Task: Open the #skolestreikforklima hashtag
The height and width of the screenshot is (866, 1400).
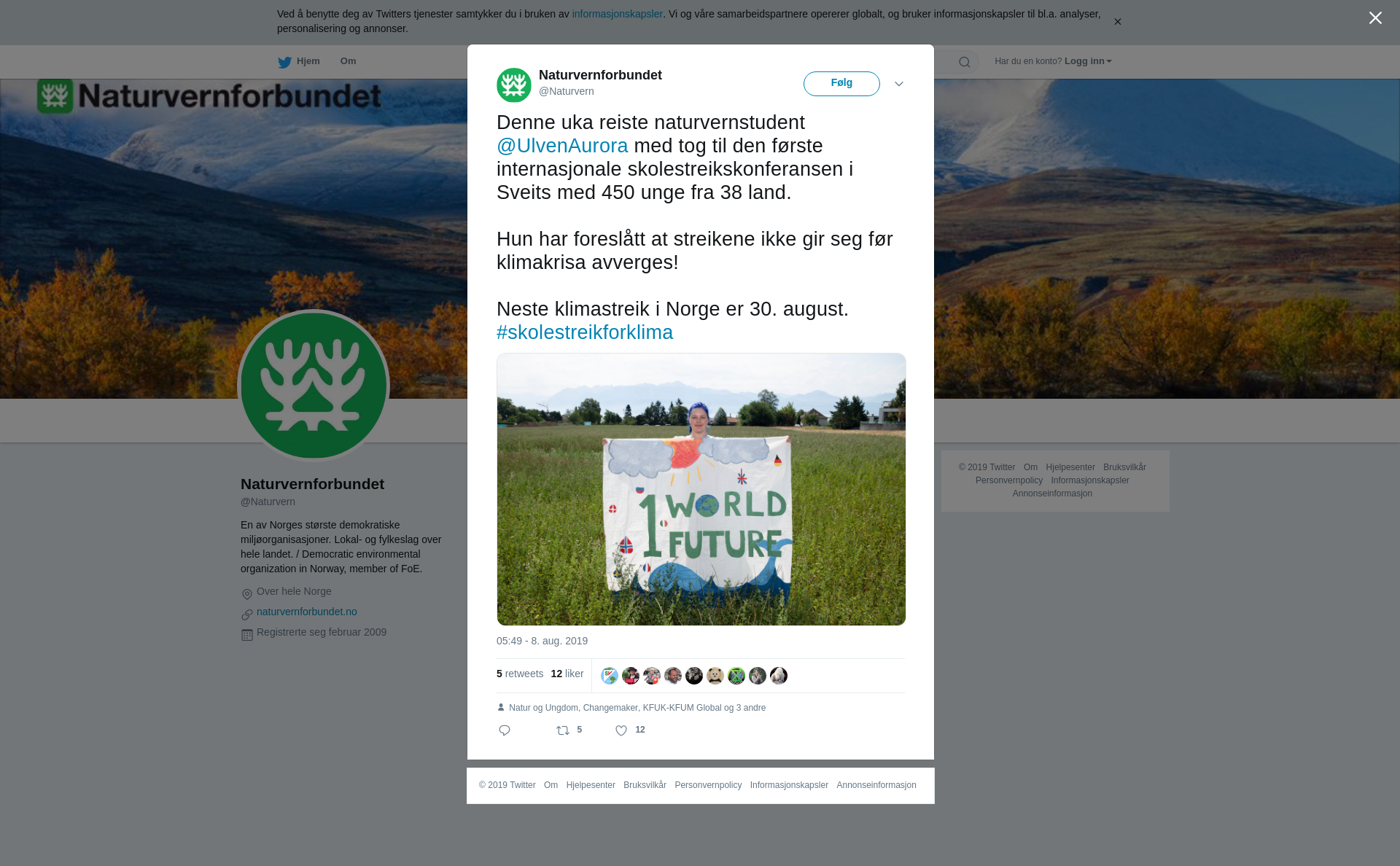Action: pos(585,332)
